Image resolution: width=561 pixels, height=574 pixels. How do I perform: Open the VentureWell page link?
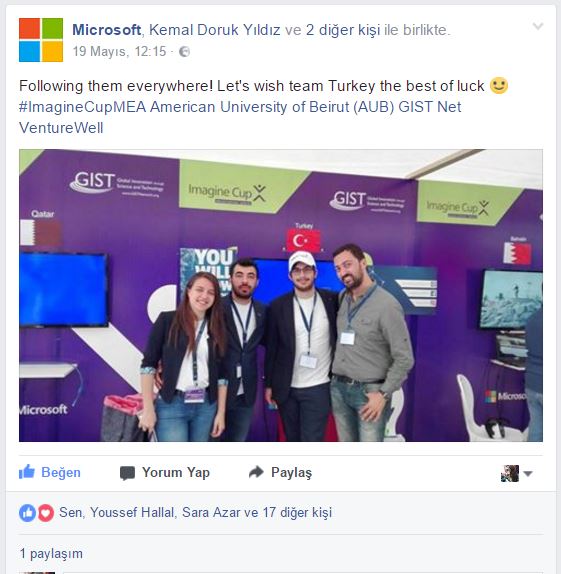(x=61, y=128)
